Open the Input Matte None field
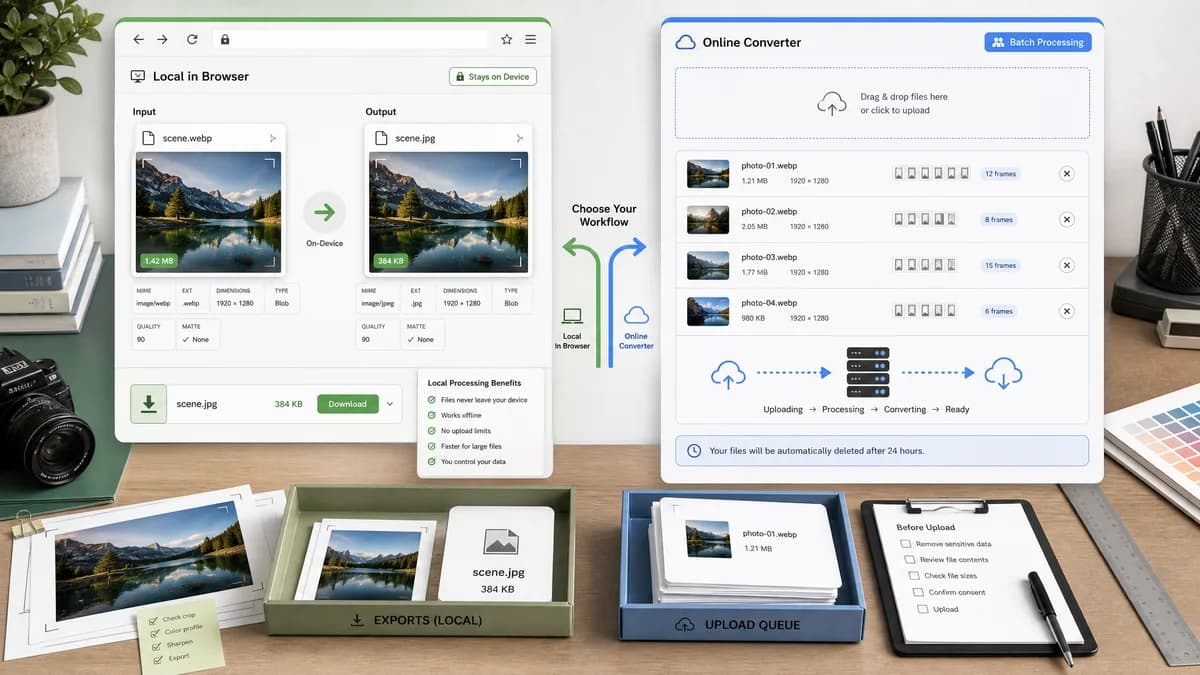1200x675 pixels. tap(197, 334)
